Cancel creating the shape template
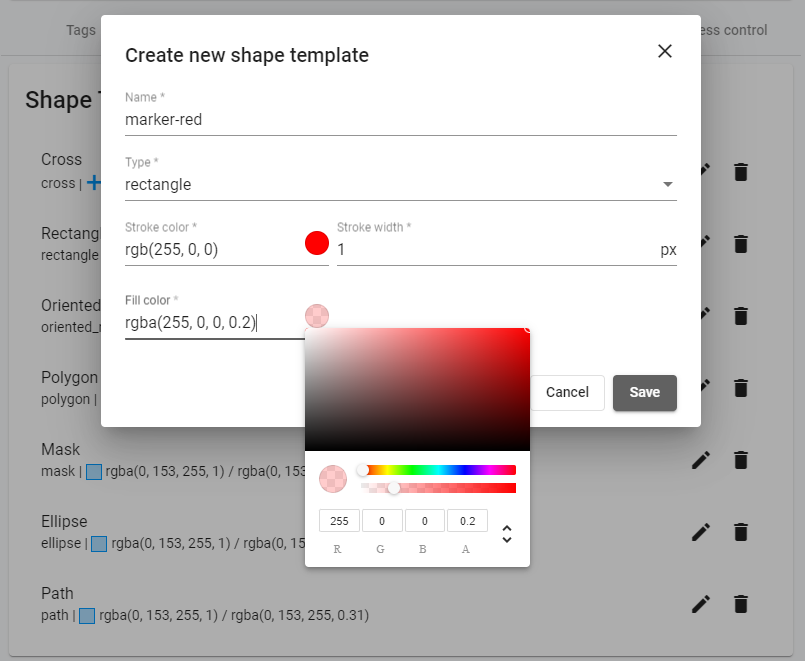805x661 pixels. tap(567, 393)
